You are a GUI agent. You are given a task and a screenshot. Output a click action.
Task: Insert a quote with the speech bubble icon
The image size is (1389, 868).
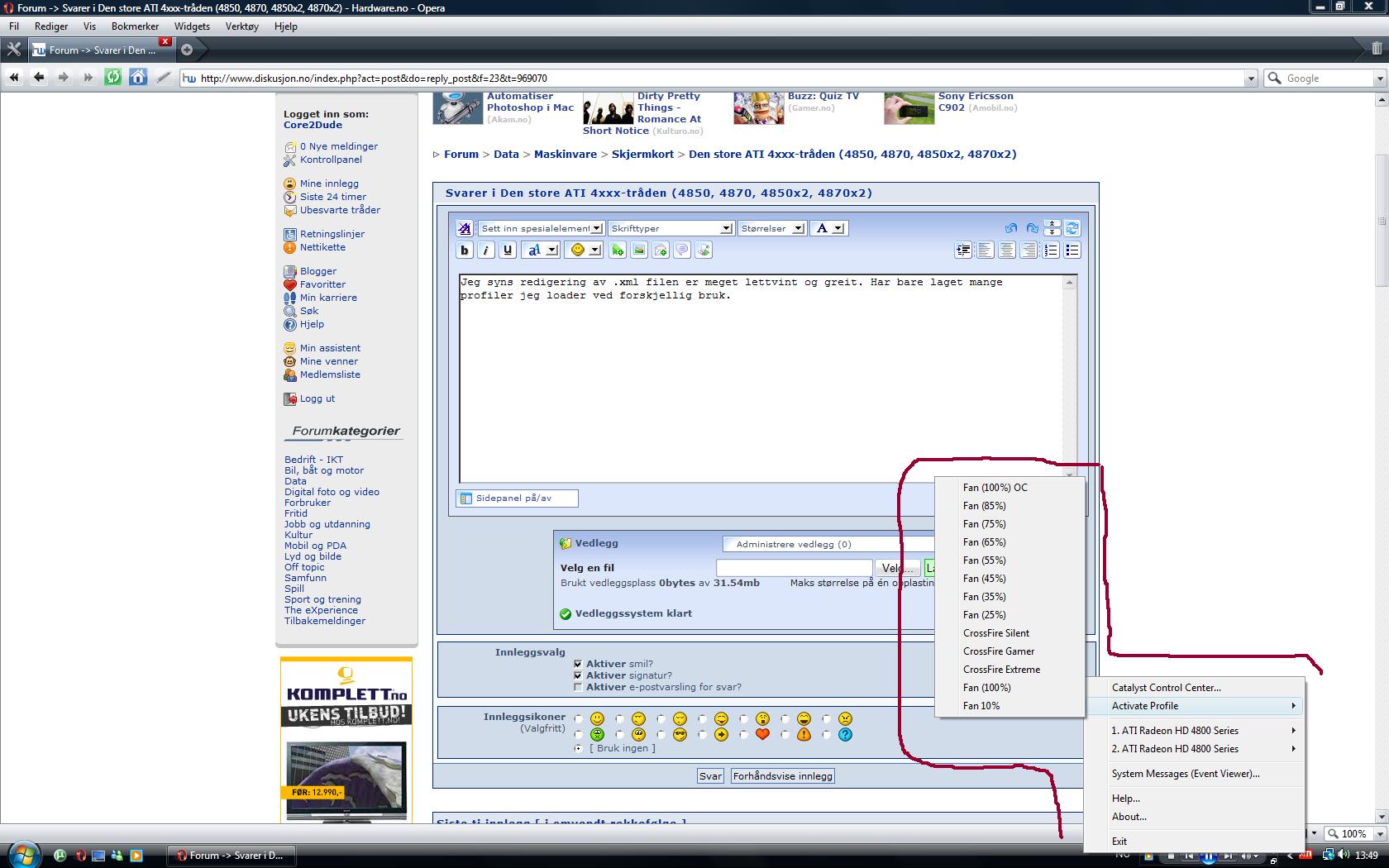pyautogui.click(x=682, y=250)
